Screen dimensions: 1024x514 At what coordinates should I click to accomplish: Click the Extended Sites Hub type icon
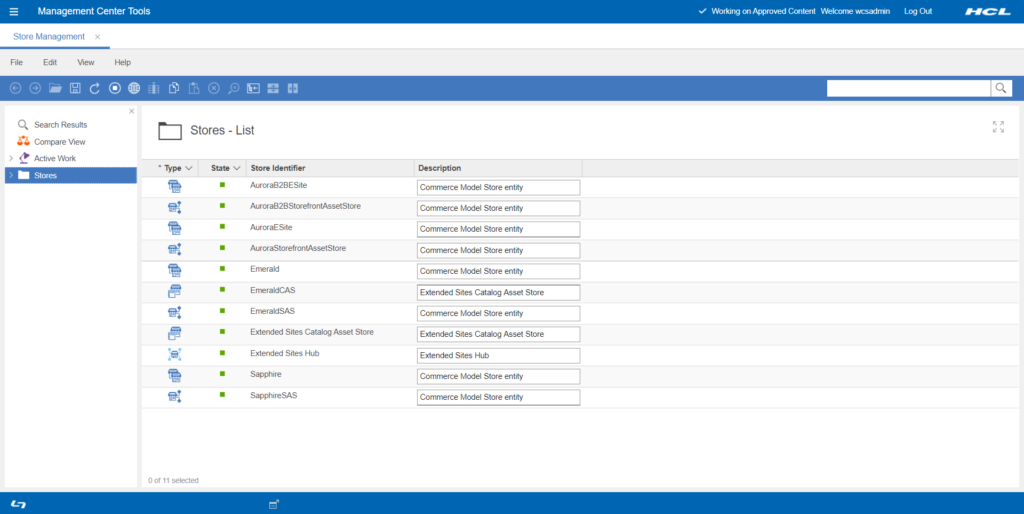point(174,355)
